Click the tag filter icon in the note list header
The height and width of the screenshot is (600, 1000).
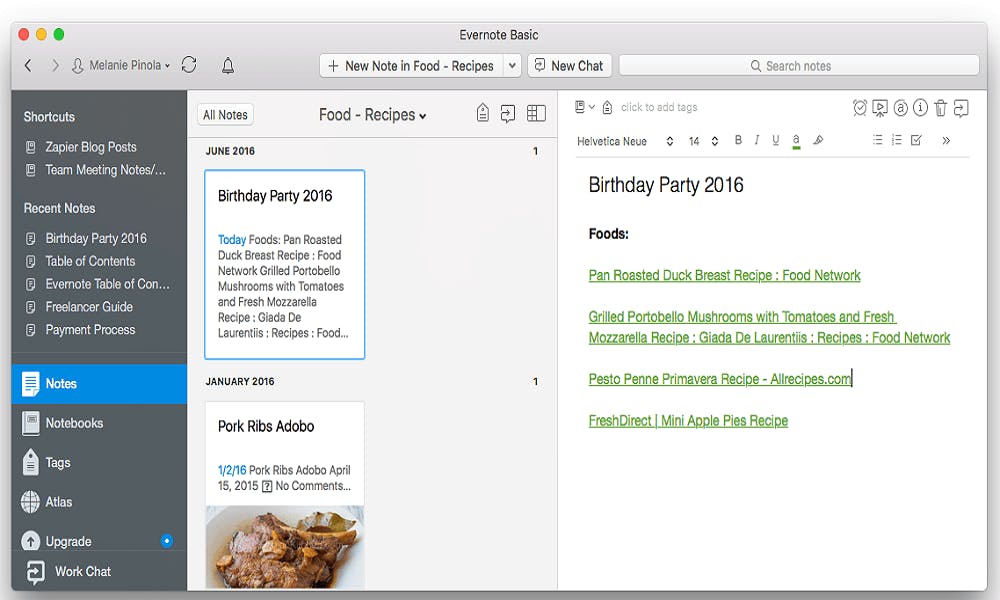(x=483, y=113)
